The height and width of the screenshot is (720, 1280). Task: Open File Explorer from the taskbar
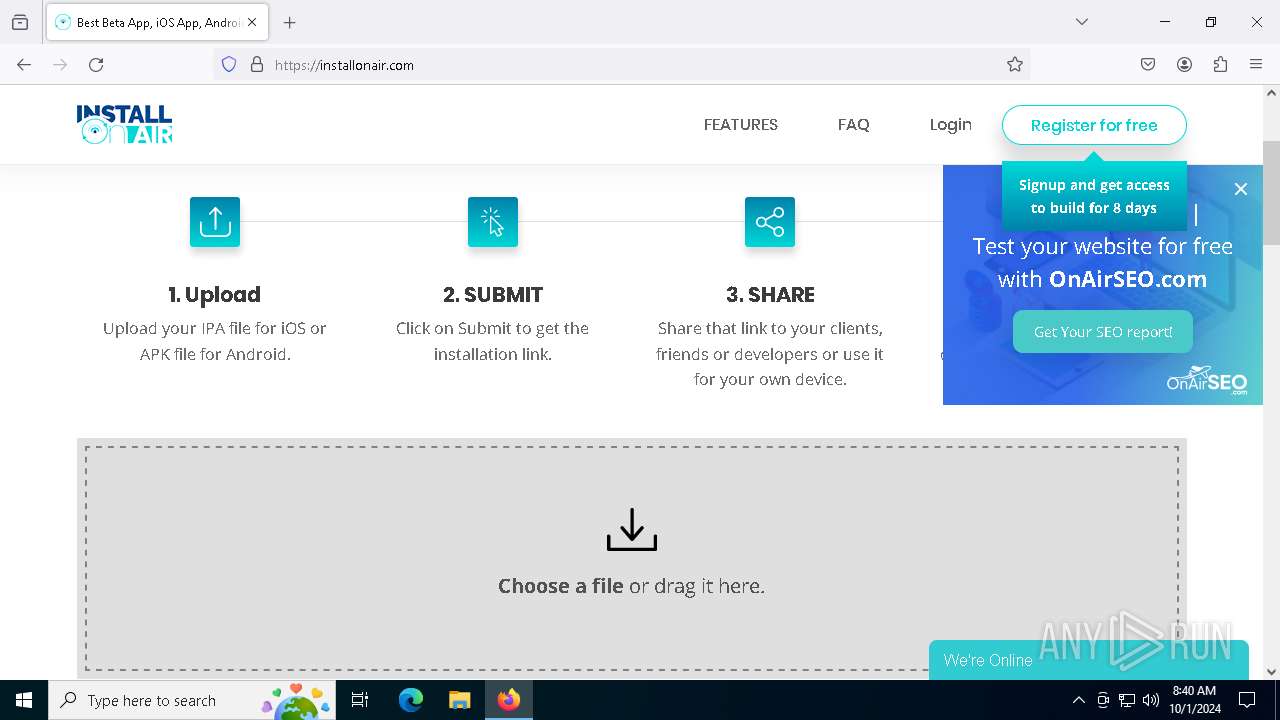(x=459, y=700)
